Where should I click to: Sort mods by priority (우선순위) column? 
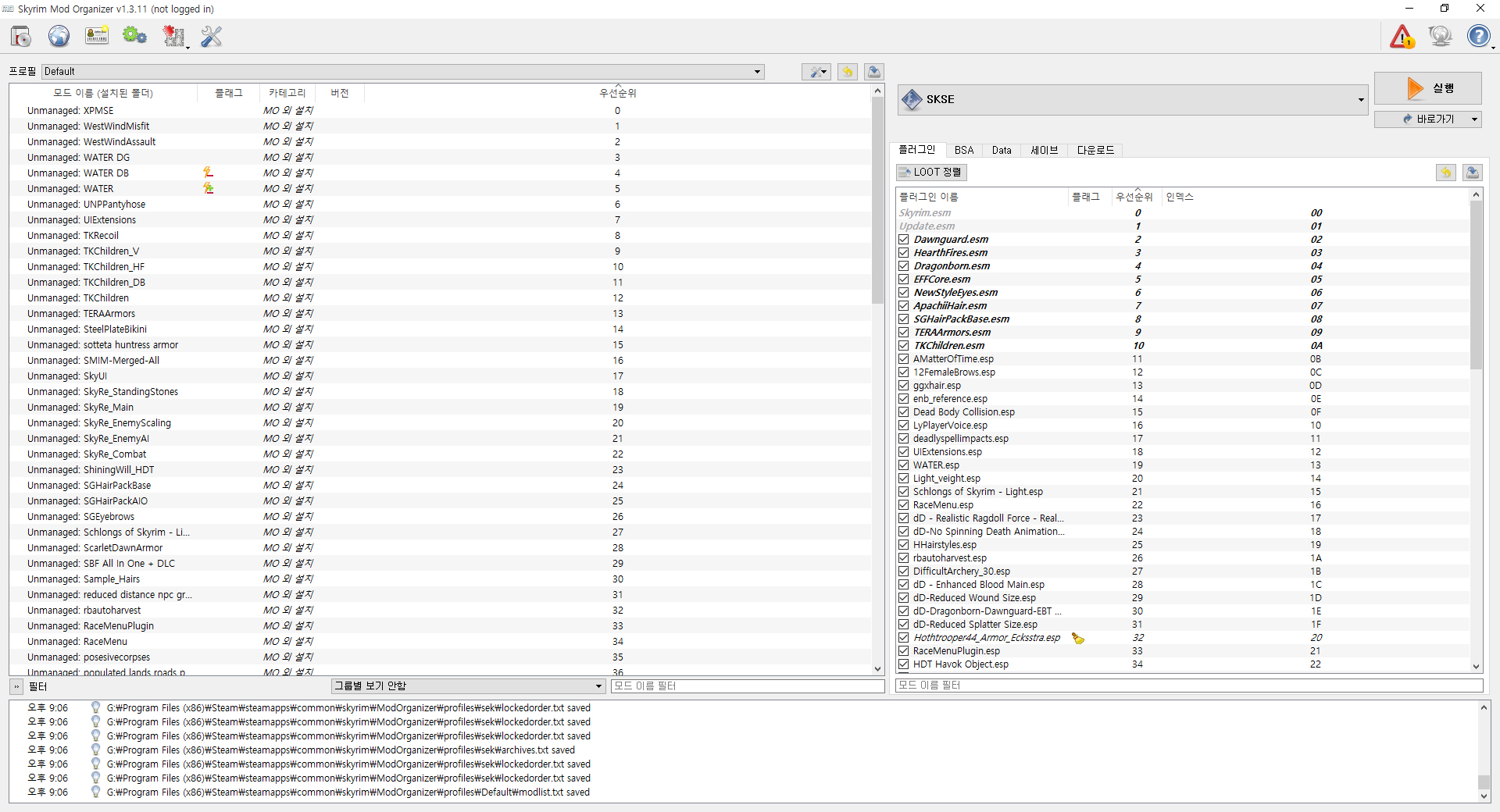point(618,93)
